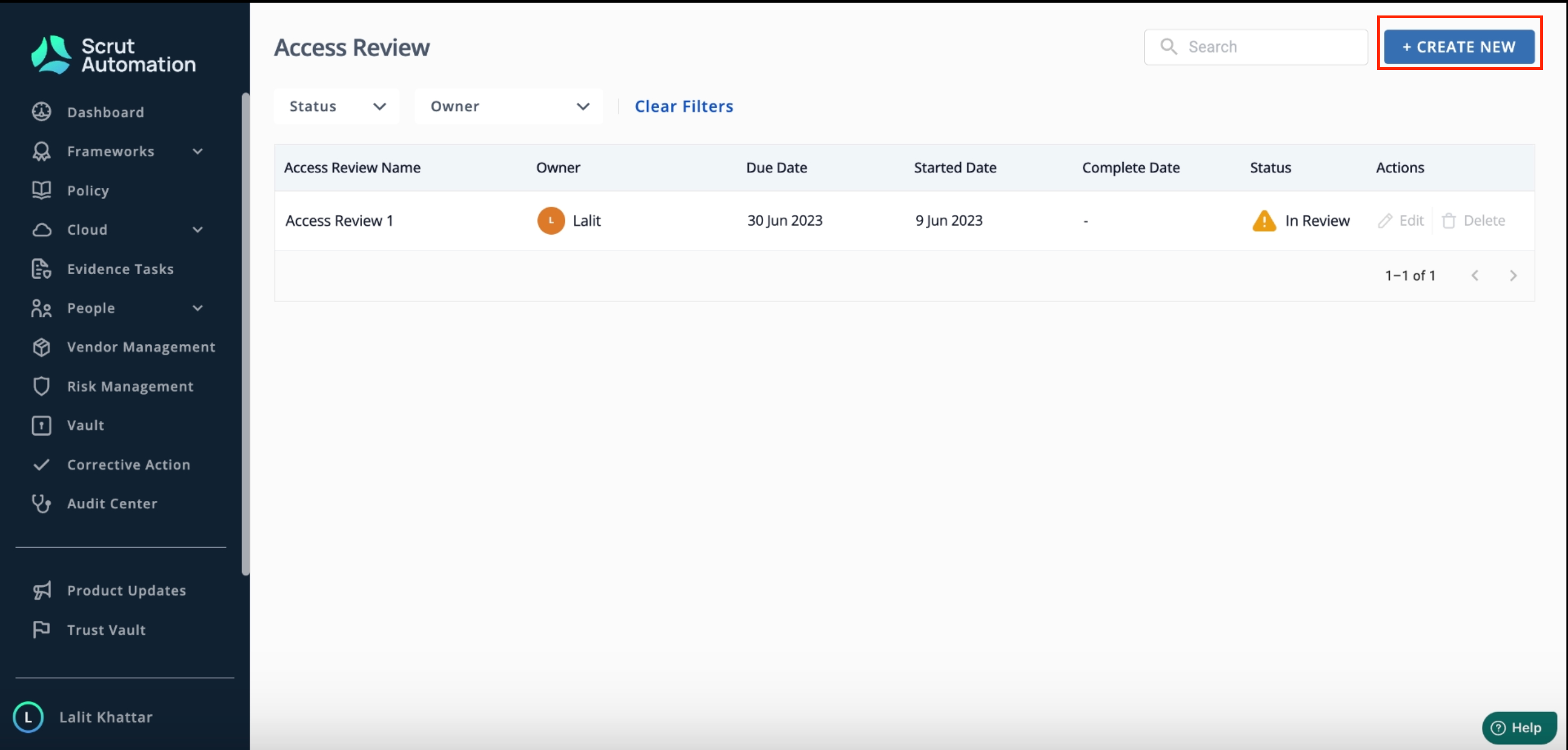Click the 9 Jun 2023 started date

coord(948,220)
